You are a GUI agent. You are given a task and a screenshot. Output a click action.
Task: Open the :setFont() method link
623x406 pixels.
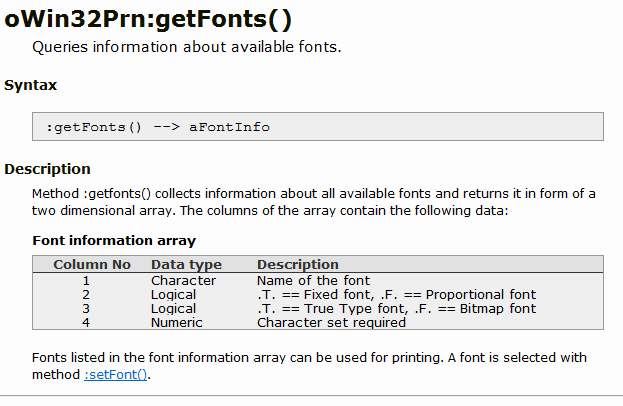116,375
